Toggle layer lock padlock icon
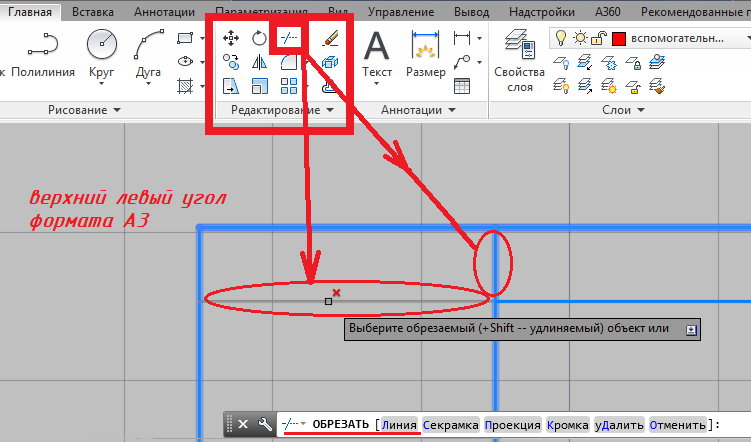Image resolution: width=751 pixels, height=442 pixels. click(597, 38)
